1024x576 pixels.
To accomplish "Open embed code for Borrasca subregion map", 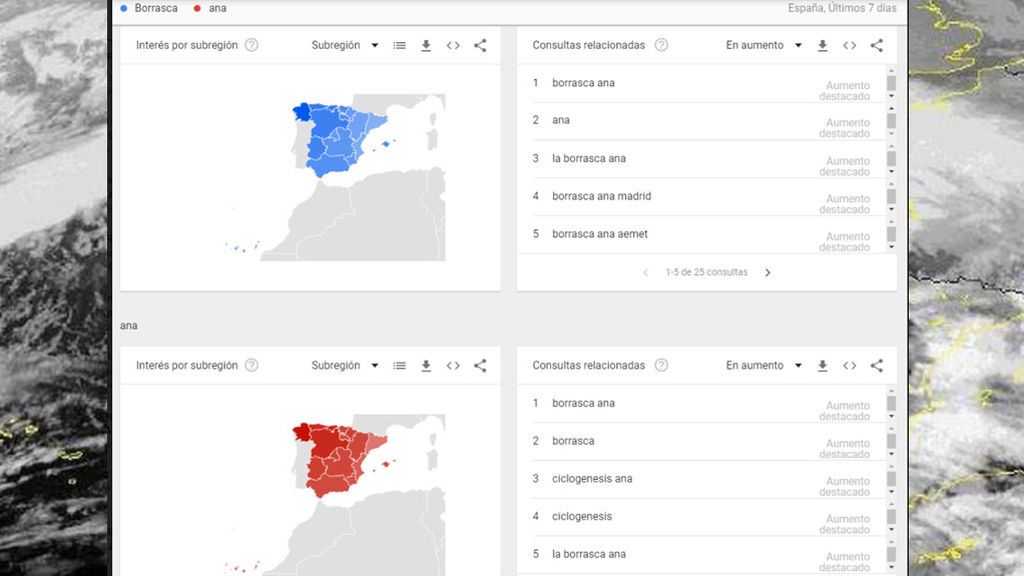I will [x=453, y=45].
